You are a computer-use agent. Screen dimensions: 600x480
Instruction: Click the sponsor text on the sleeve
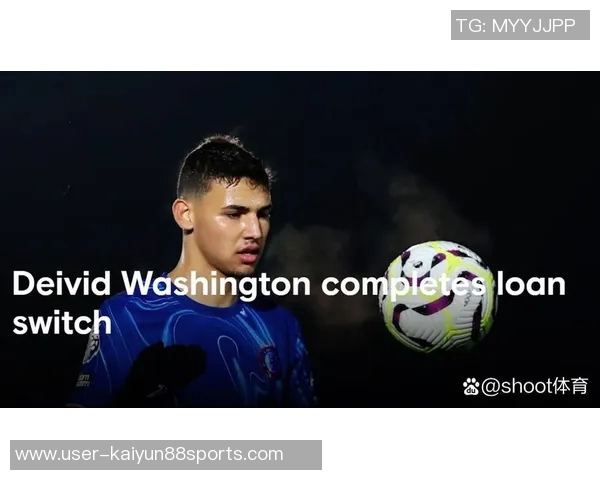83,380
